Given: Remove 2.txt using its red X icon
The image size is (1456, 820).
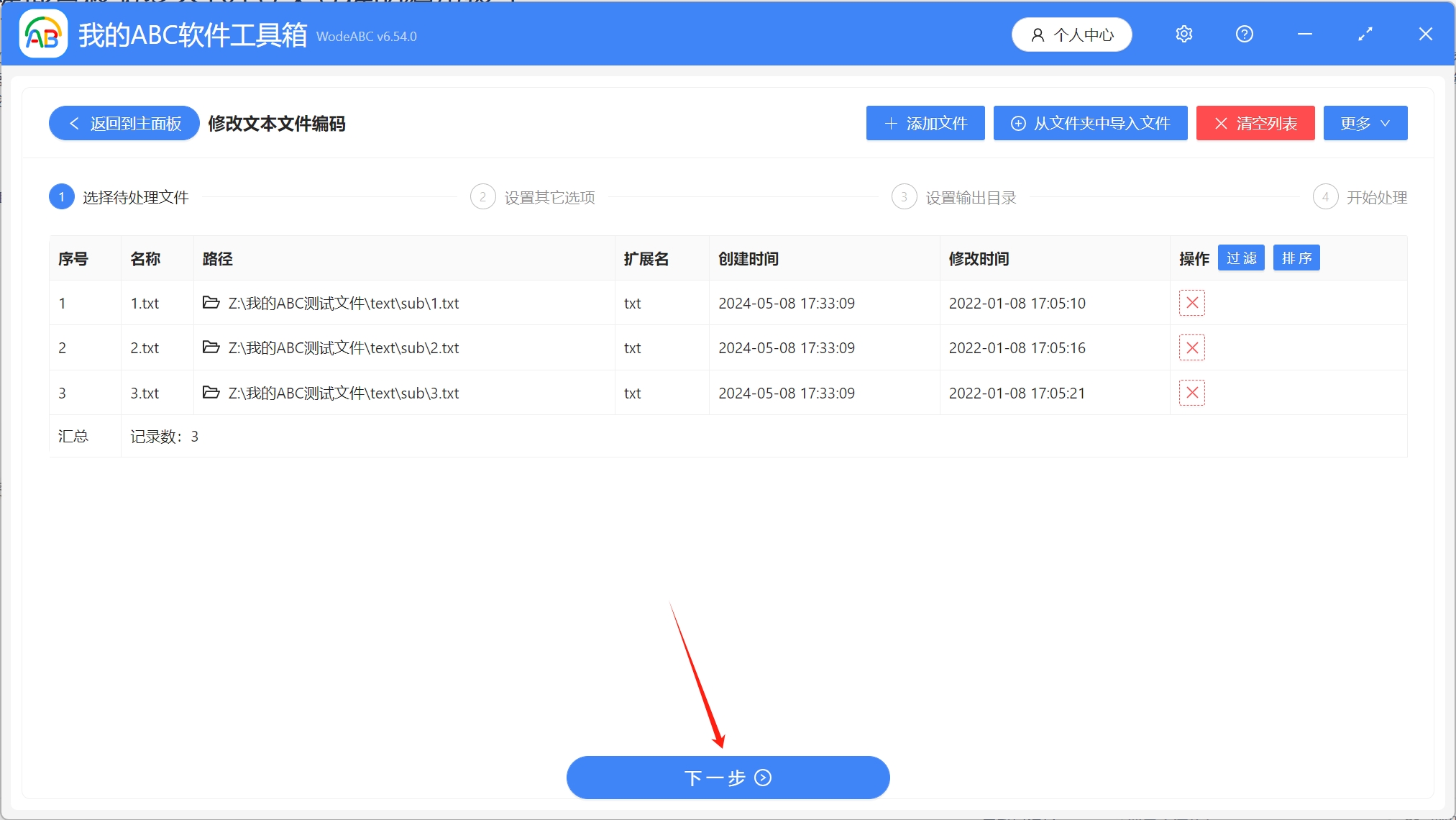Looking at the screenshot, I should point(1191,348).
